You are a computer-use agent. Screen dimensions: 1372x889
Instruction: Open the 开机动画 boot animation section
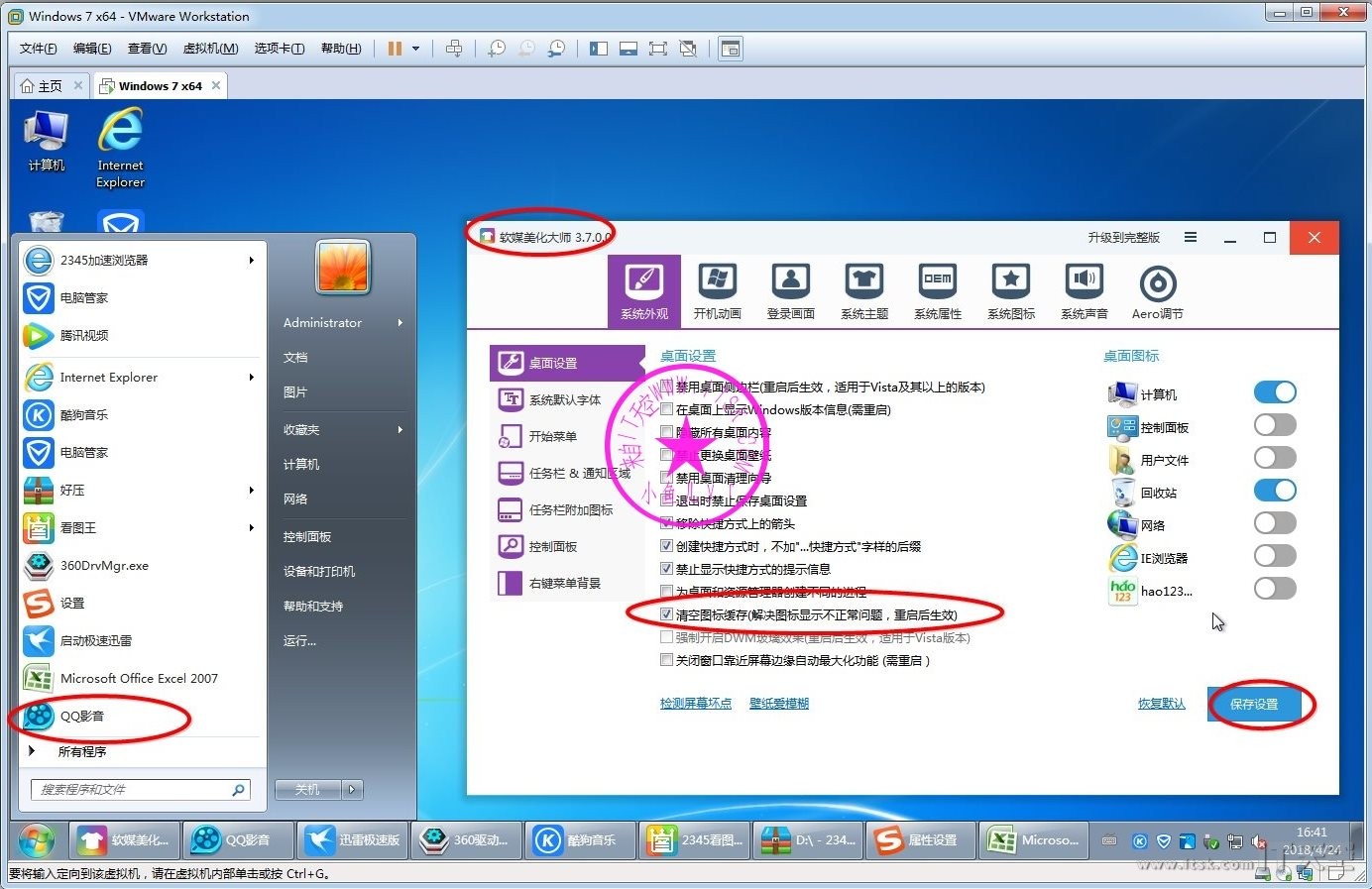717,290
